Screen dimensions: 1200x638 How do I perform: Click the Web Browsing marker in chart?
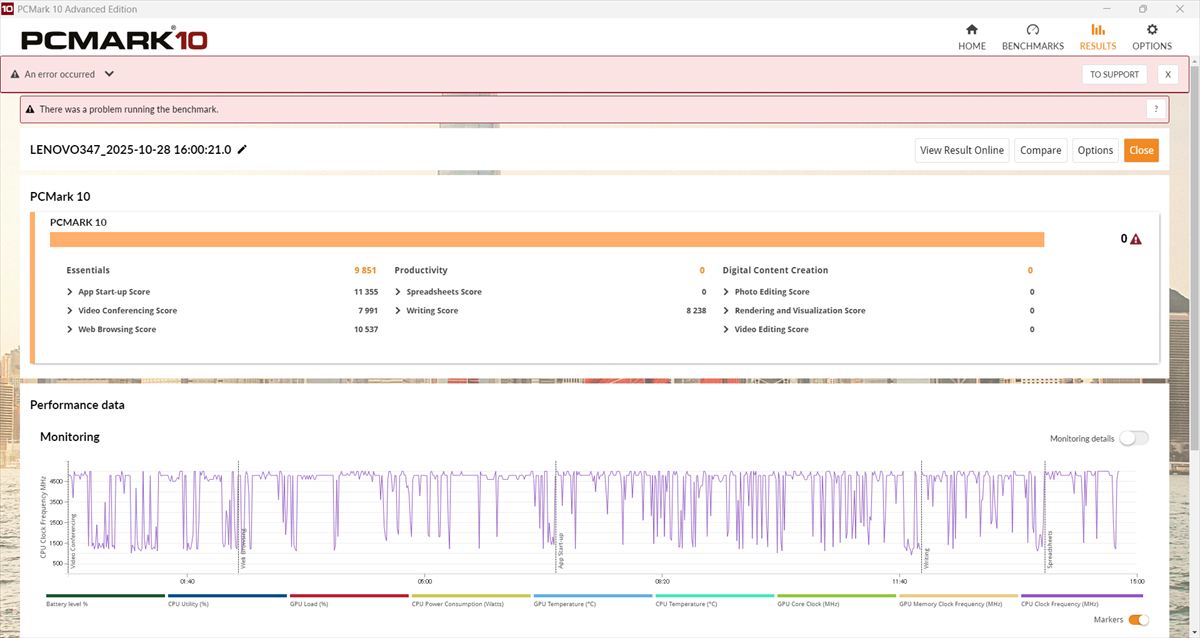coord(243,550)
